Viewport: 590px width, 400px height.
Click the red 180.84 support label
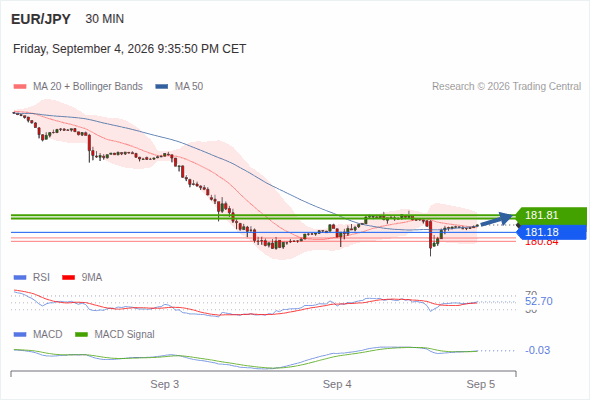pos(541,243)
